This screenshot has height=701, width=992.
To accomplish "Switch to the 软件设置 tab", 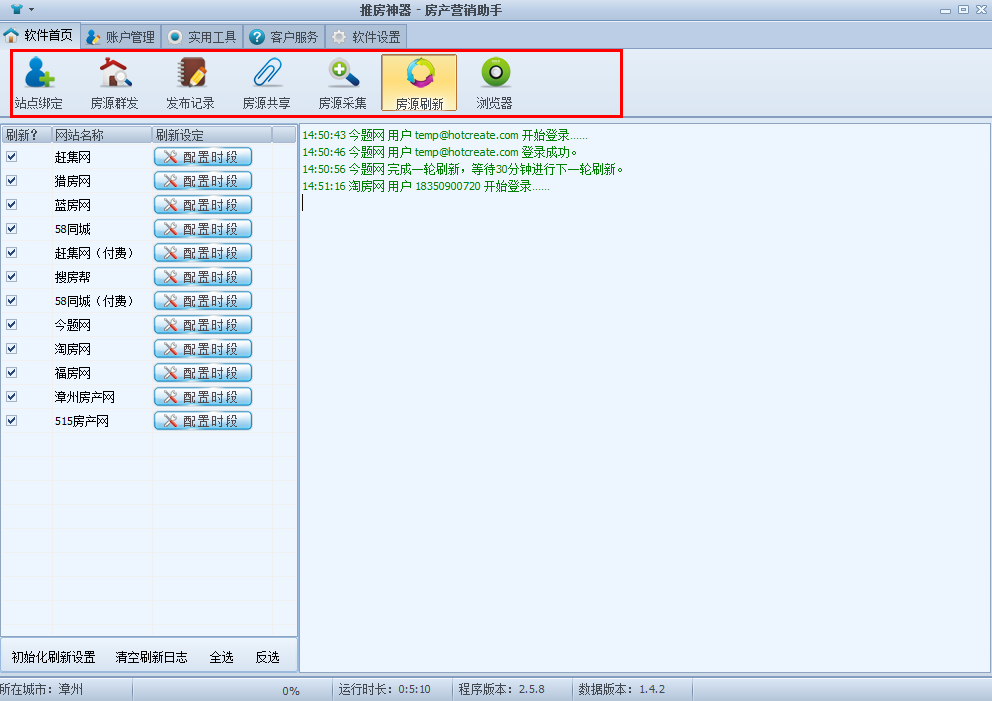I will [x=366, y=37].
